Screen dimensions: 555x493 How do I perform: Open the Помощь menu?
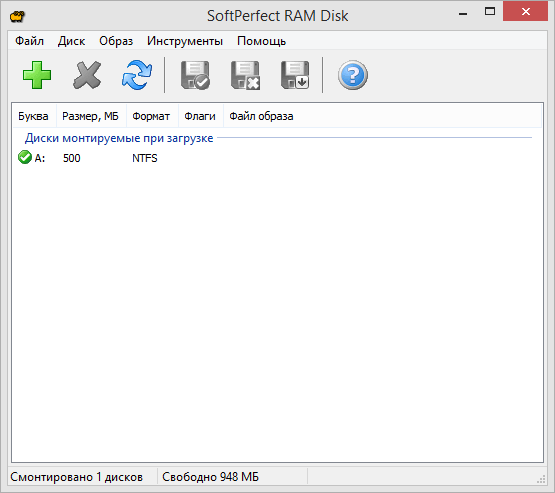click(x=262, y=41)
